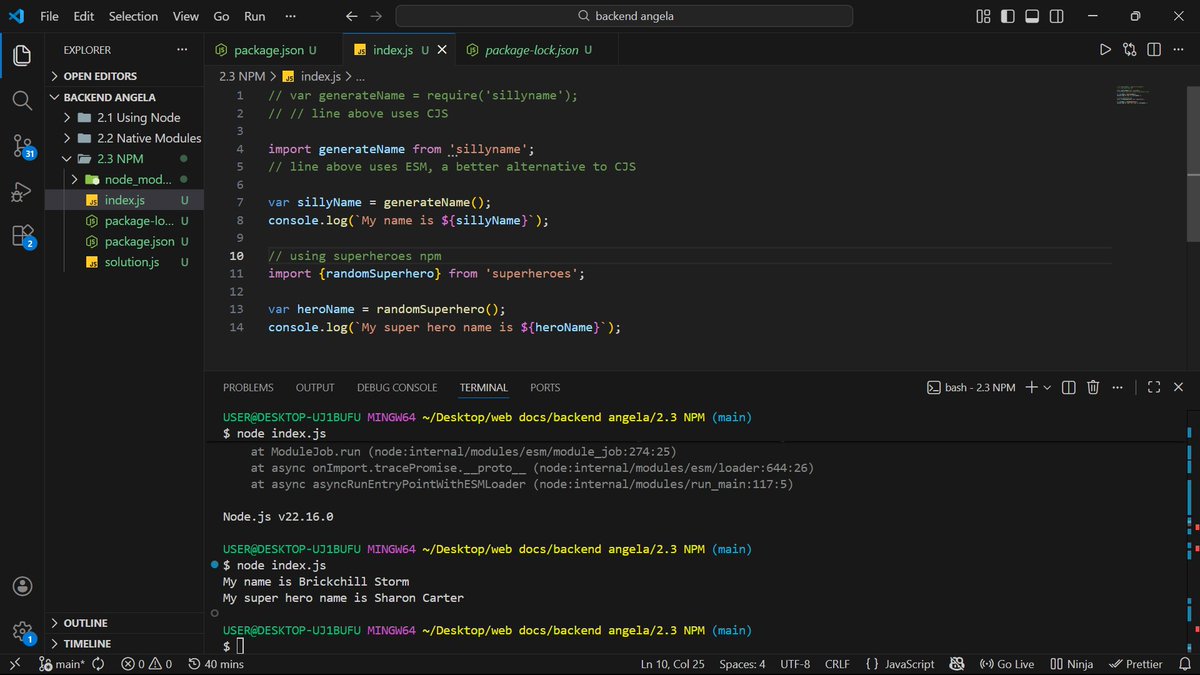Viewport: 1200px width, 675px height.
Task: Go back using the navigation arrow
Action: tap(351, 16)
